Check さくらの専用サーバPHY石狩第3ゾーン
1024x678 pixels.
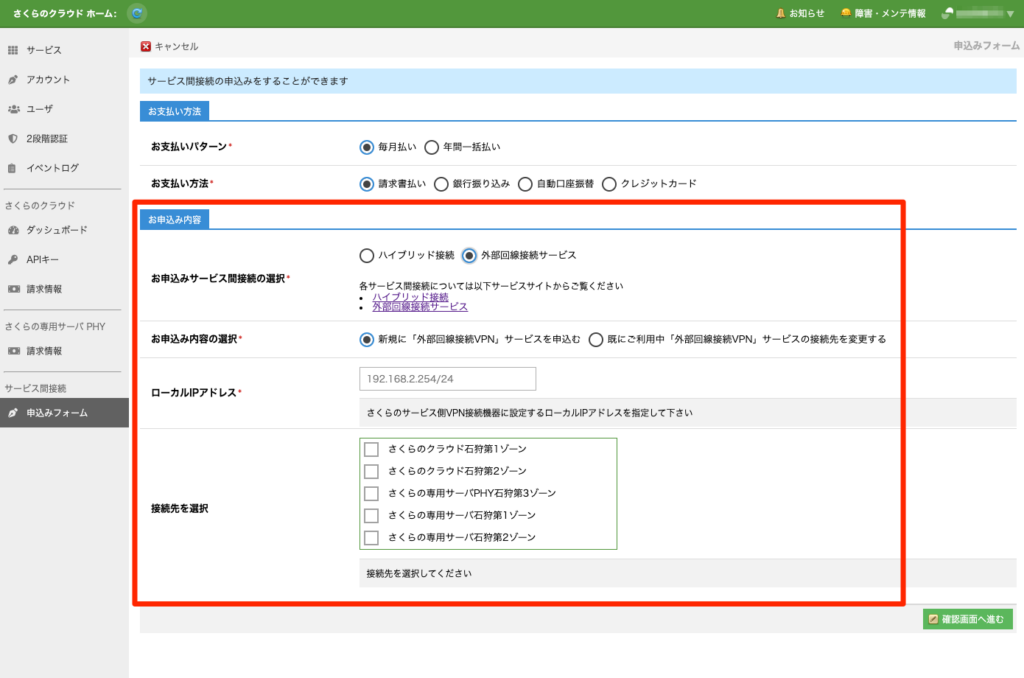pos(371,493)
